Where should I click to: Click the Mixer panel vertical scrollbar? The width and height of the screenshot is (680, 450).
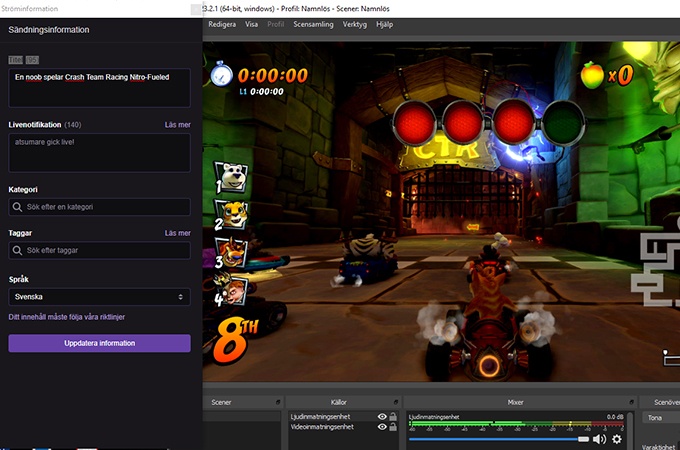pyautogui.click(x=630, y=430)
